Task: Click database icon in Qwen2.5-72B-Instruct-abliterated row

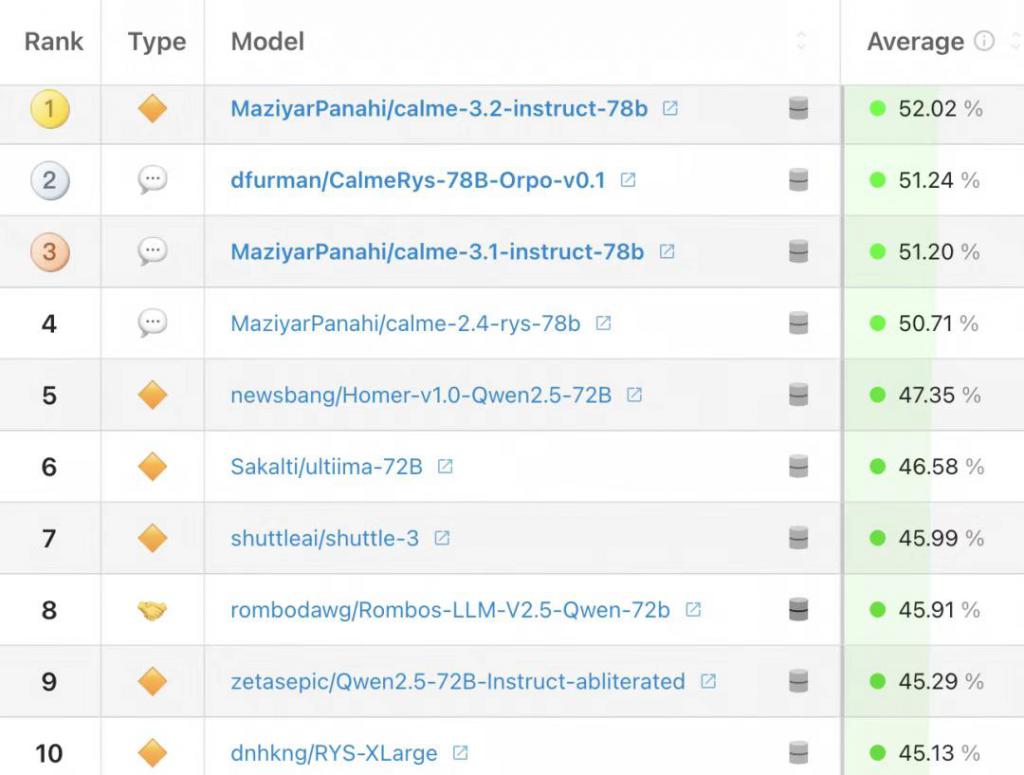Action: 798,682
